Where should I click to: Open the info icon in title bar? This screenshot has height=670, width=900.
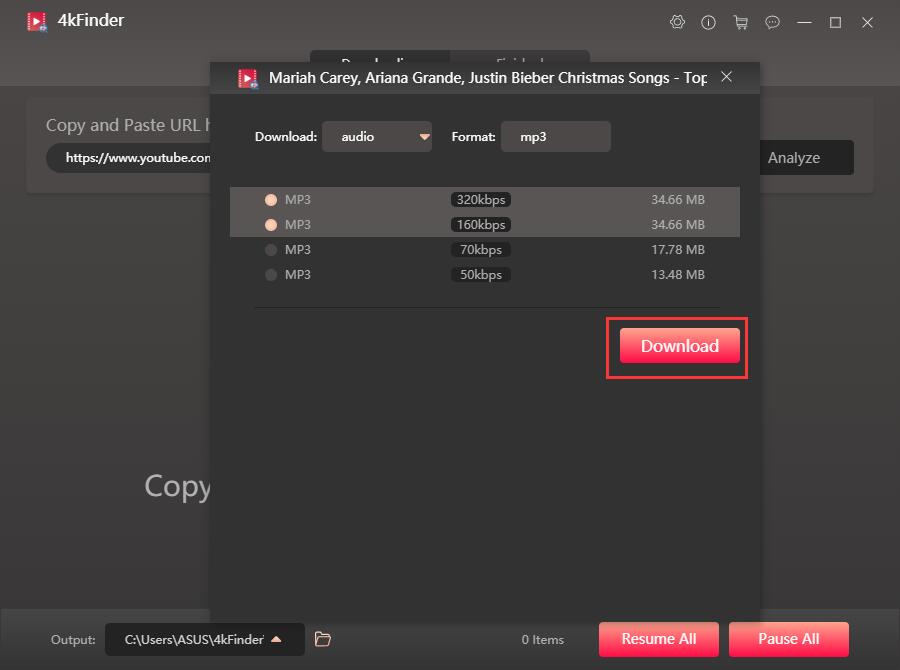click(x=708, y=22)
